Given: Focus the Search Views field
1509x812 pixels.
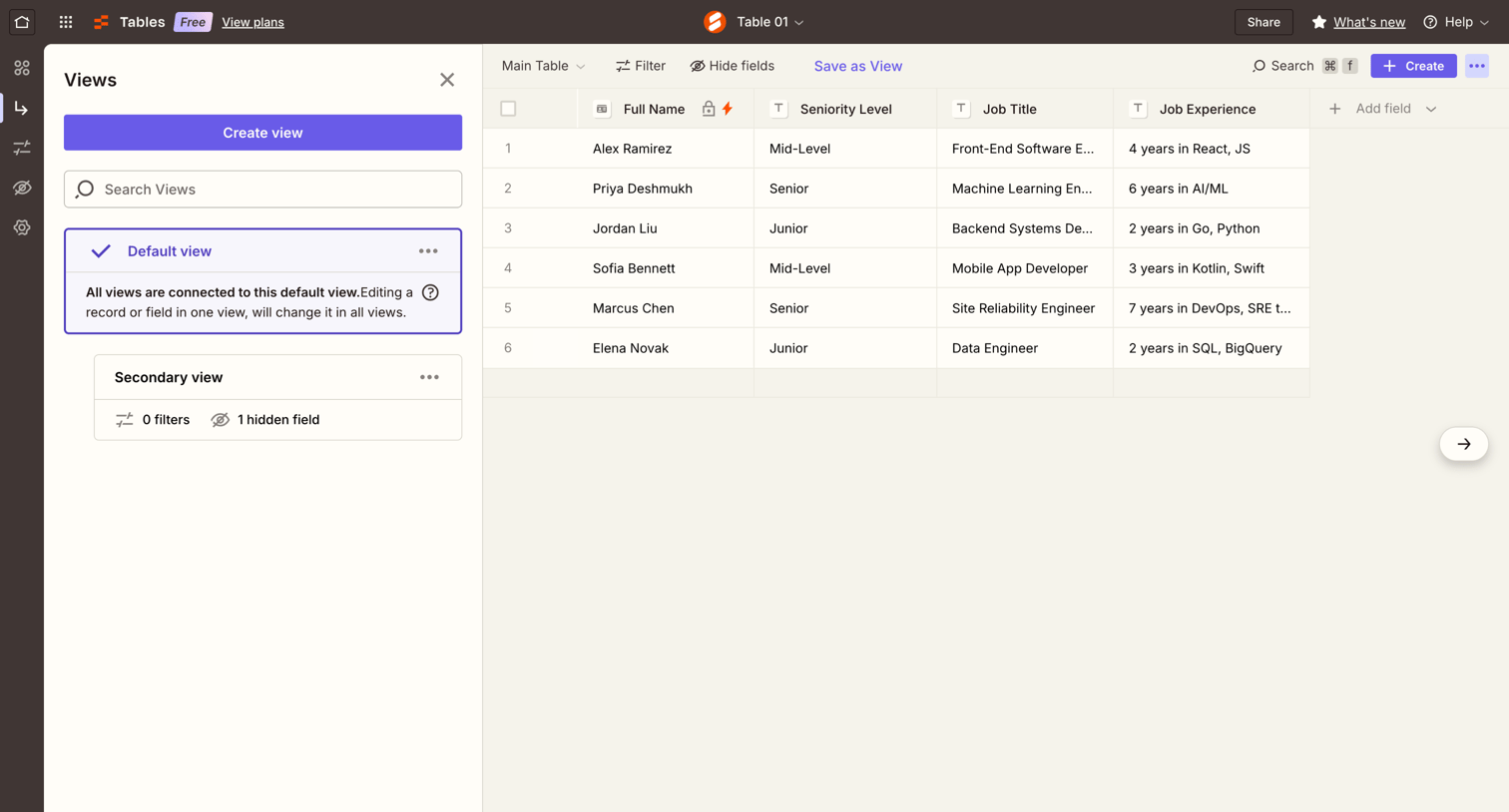Looking at the screenshot, I should click(x=262, y=190).
